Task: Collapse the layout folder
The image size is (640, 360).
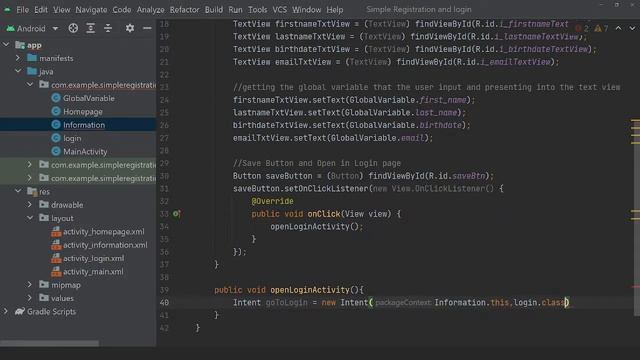Action: pos(30,218)
